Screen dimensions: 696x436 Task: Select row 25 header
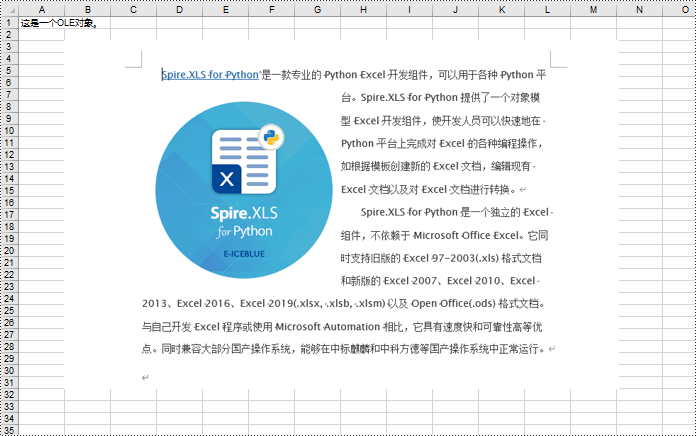pyautogui.click(x=9, y=310)
